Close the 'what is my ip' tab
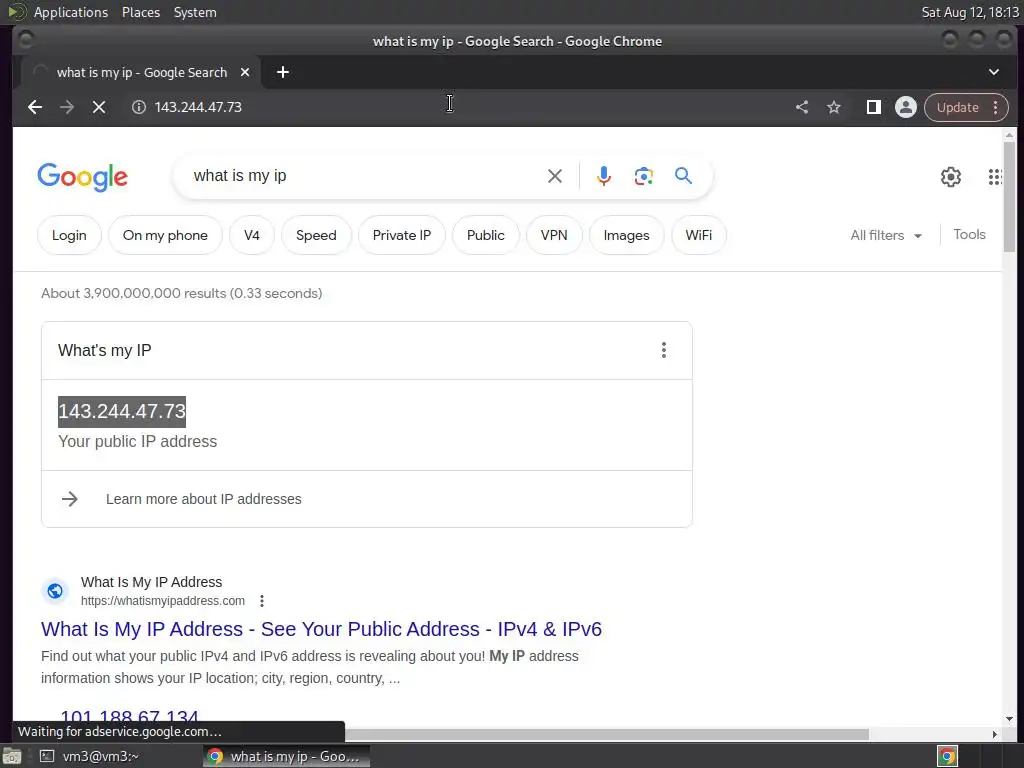The image size is (1024, 768). [x=245, y=72]
